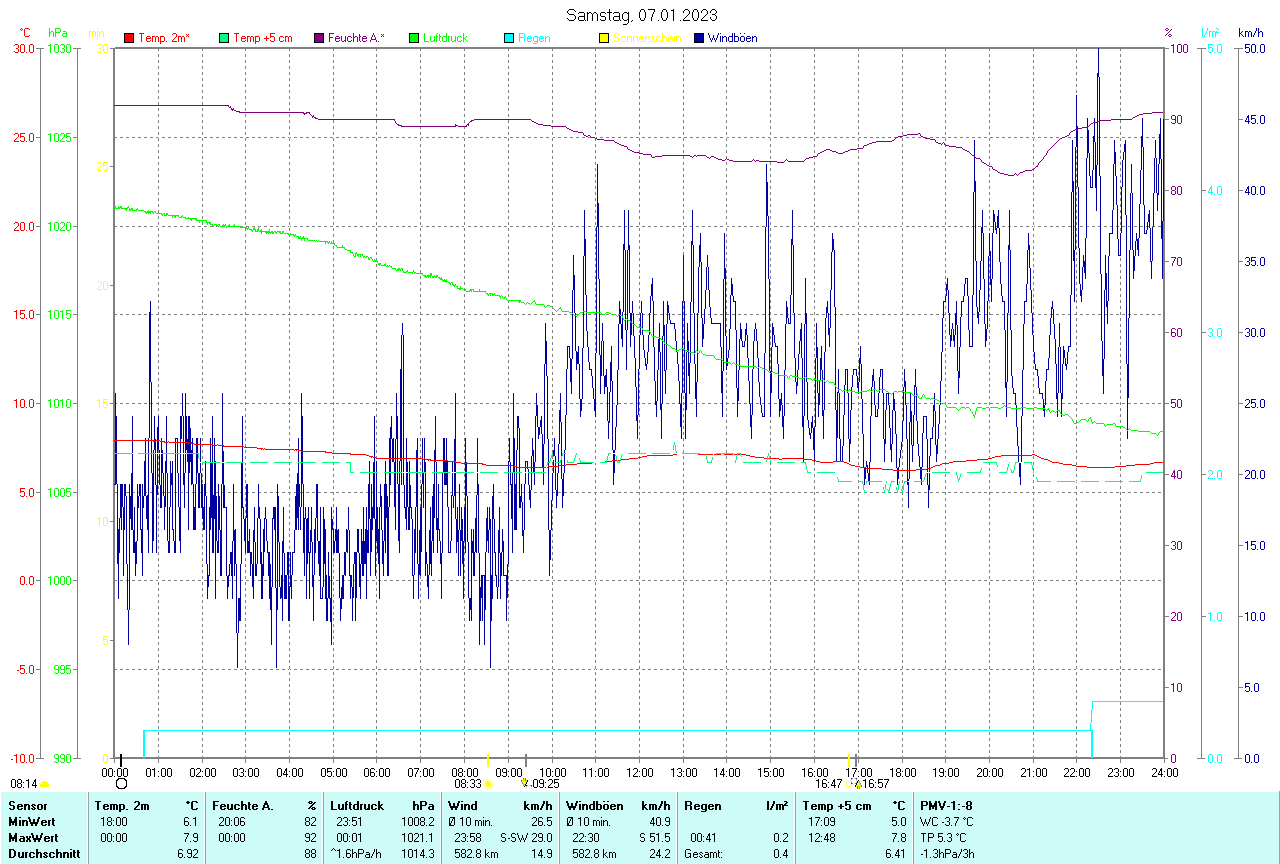Click the Temp. 2m column header in table
The image size is (1280, 864).
[x=122, y=806]
